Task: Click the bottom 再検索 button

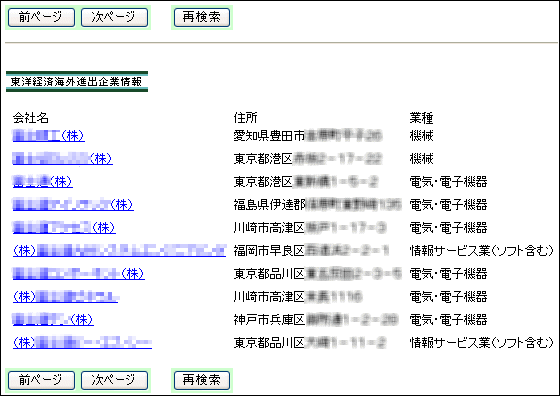Action: 202,380
